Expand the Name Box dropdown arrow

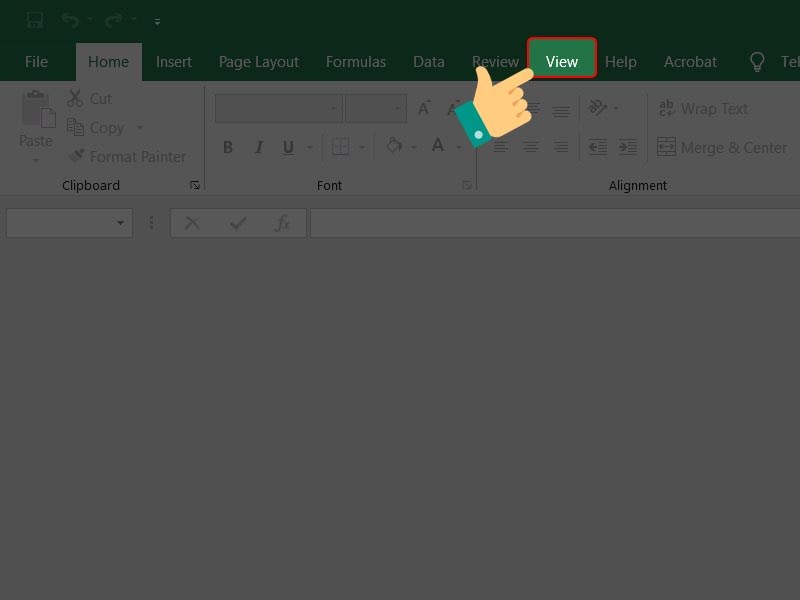[x=120, y=223]
